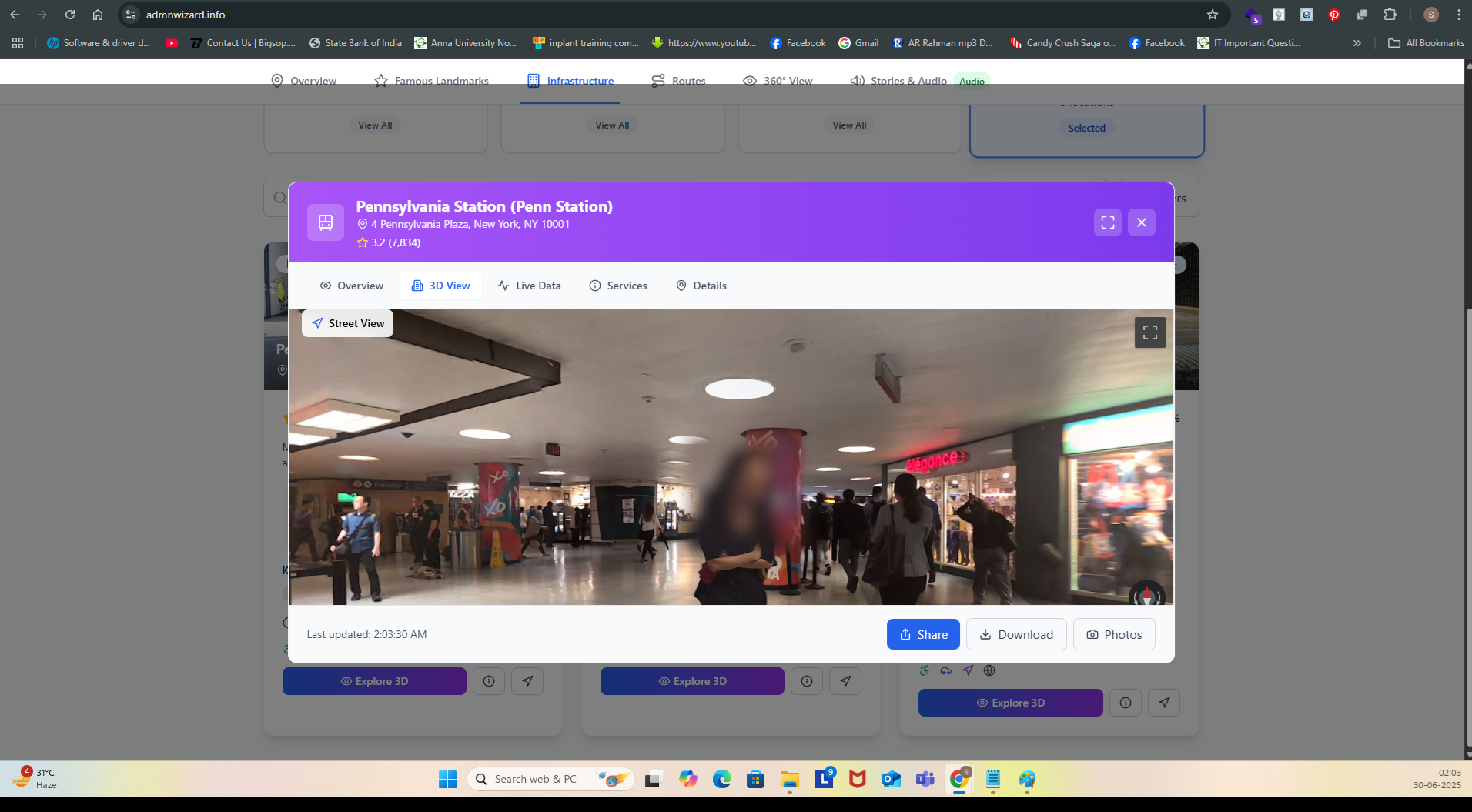The image size is (1472, 812).
Task: Open File Explorer from the taskbar
Action: pos(789,780)
